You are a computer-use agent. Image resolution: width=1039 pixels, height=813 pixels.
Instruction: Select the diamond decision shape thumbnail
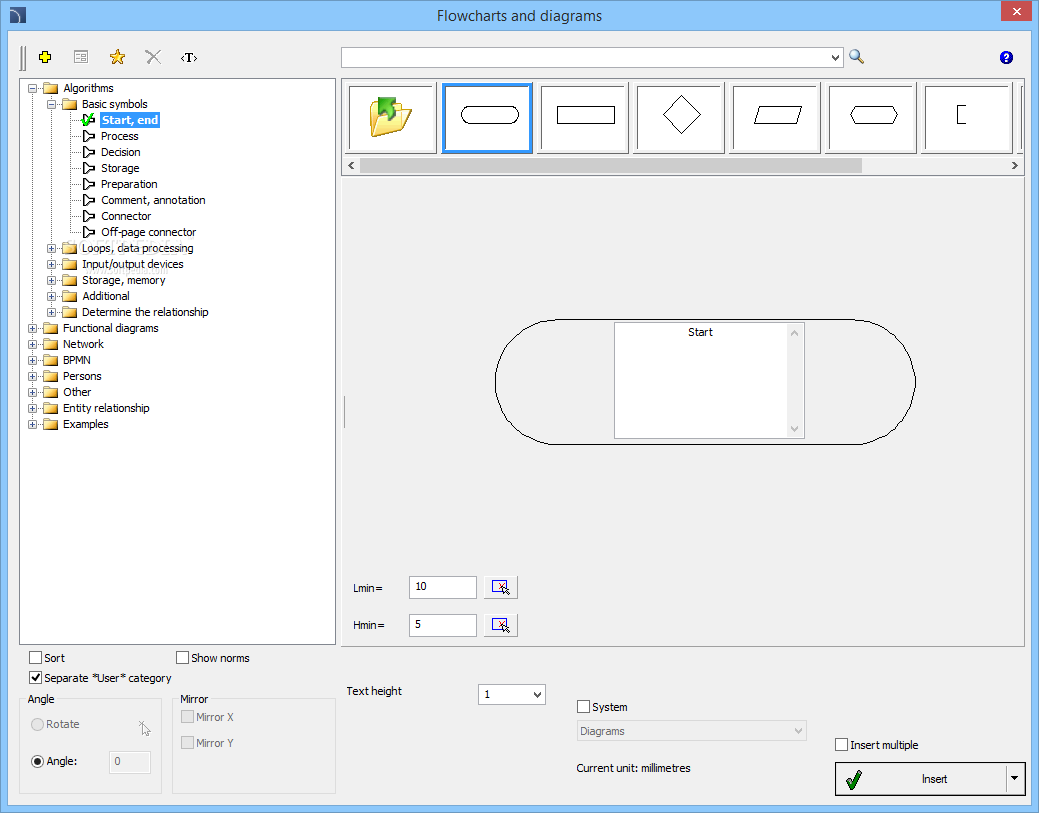tap(681, 117)
